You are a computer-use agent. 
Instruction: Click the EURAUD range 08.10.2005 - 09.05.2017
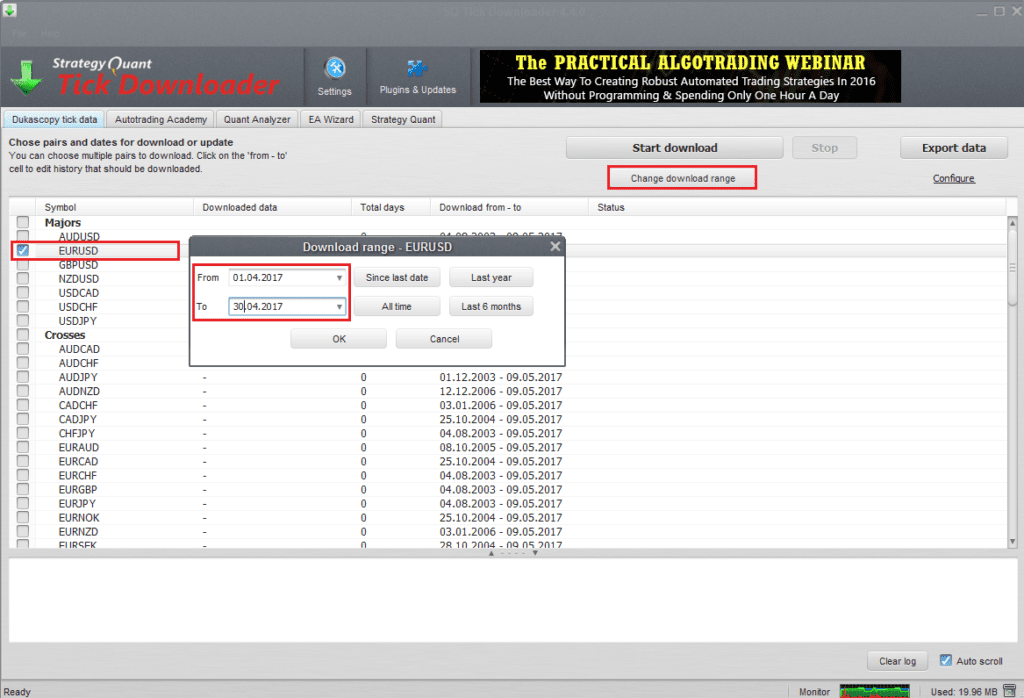[500, 447]
